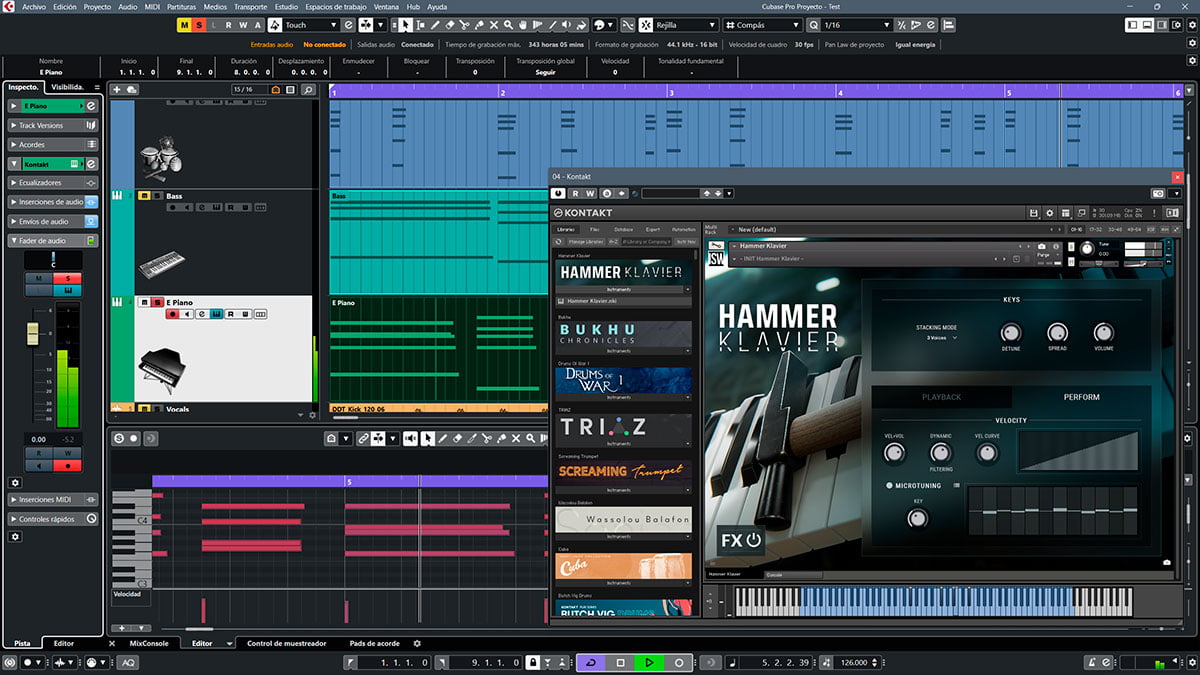Click the Play button in transport bar
This screenshot has width=1200, height=675.
coord(649,662)
